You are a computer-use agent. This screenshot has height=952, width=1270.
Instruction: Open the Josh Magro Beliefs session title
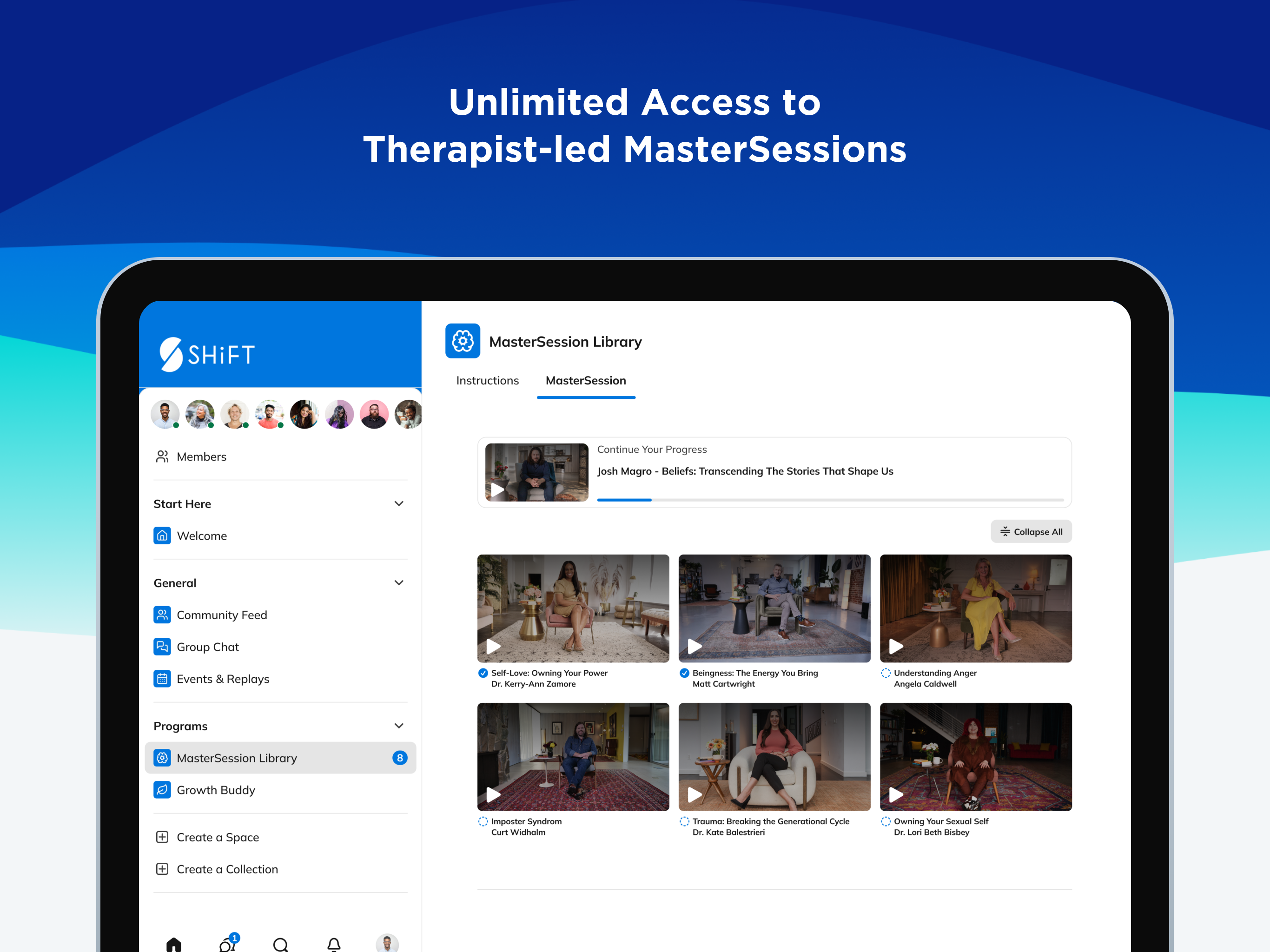click(x=745, y=471)
